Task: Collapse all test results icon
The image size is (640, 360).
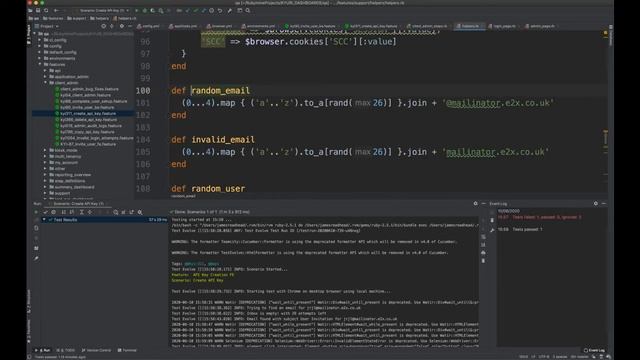Action: coord(90,212)
